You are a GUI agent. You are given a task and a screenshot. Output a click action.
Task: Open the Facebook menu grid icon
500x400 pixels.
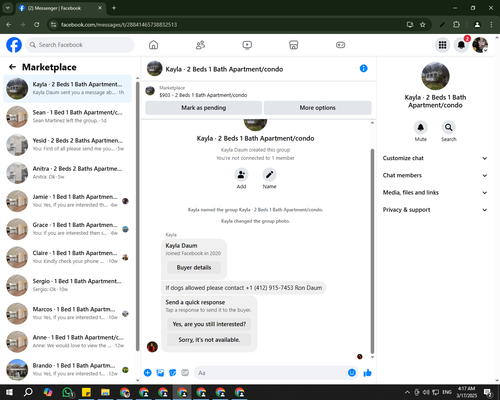[x=442, y=45]
